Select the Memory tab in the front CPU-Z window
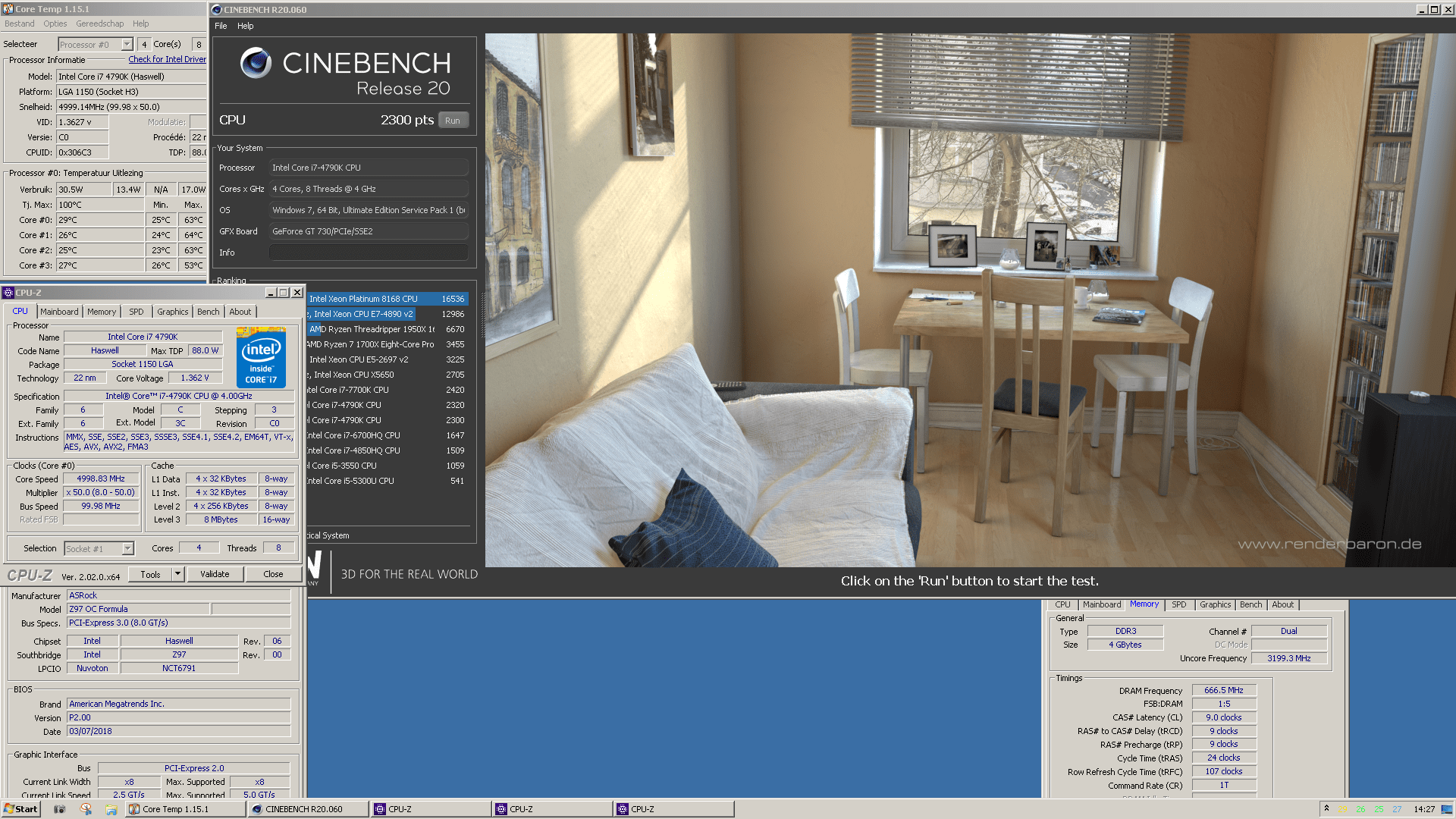The height and width of the screenshot is (819, 1456). tap(102, 312)
